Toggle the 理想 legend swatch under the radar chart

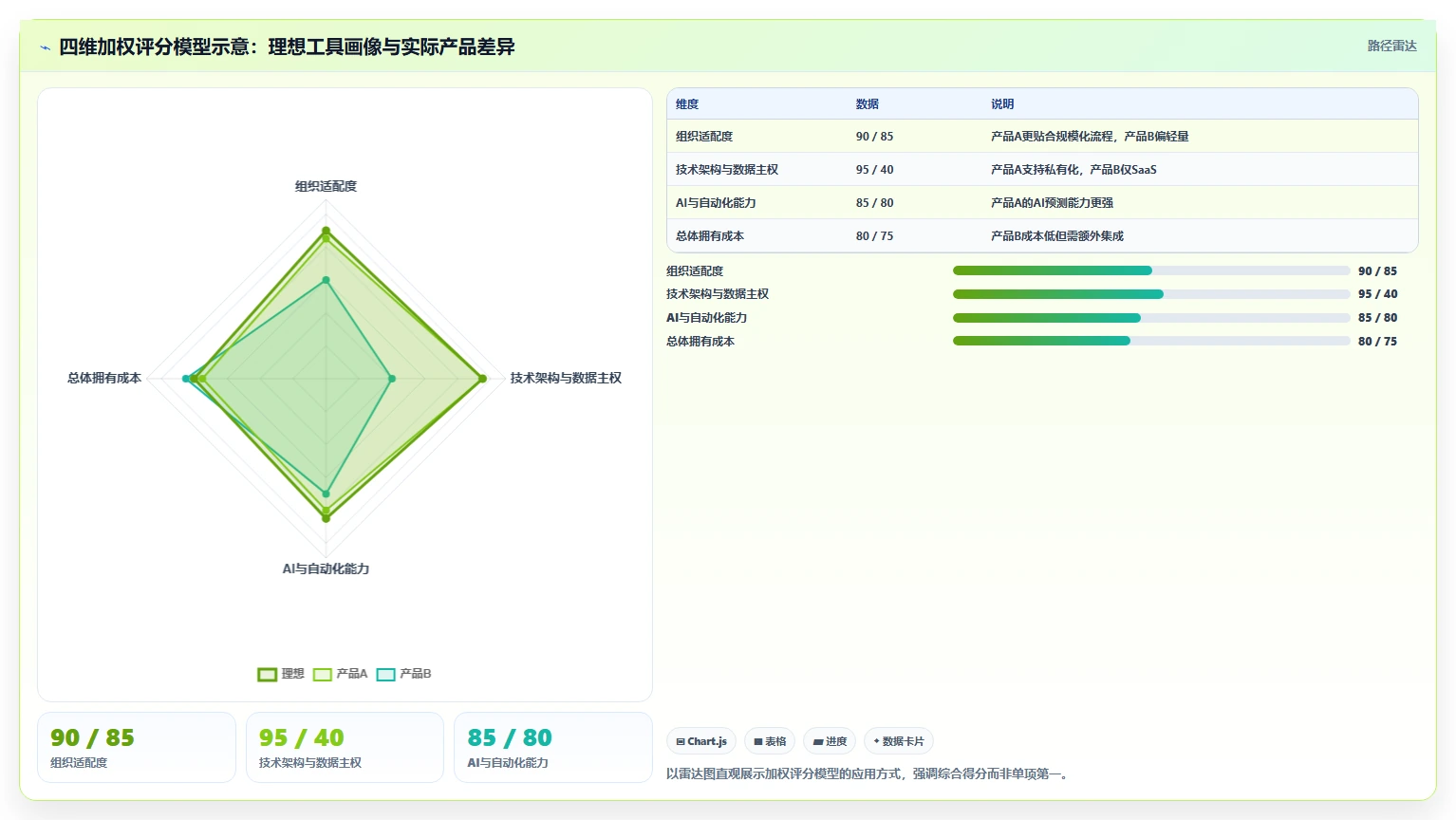[x=267, y=675]
